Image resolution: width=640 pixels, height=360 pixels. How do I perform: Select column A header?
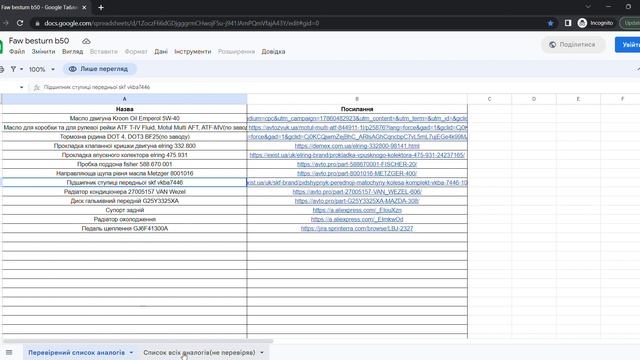tap(124, 99)
